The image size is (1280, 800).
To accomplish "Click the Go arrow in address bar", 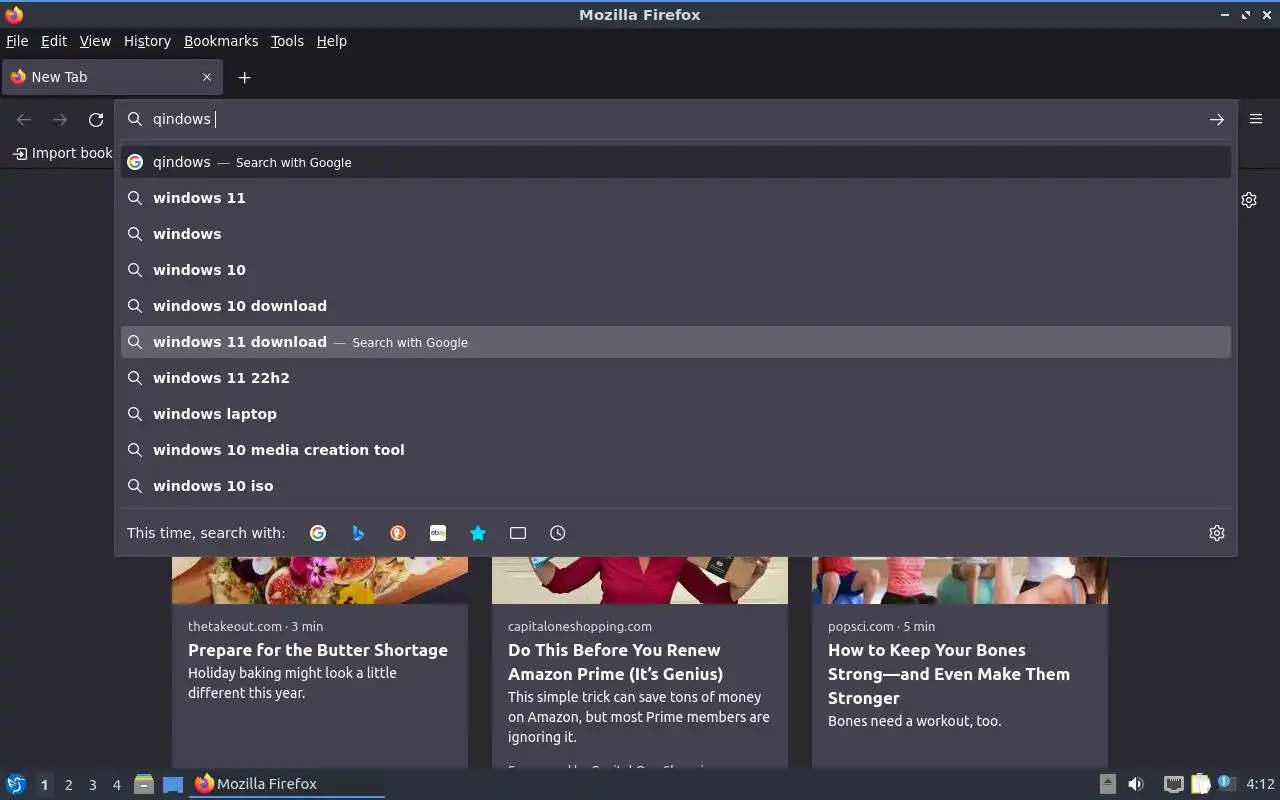I will [x=1217, y=119].
